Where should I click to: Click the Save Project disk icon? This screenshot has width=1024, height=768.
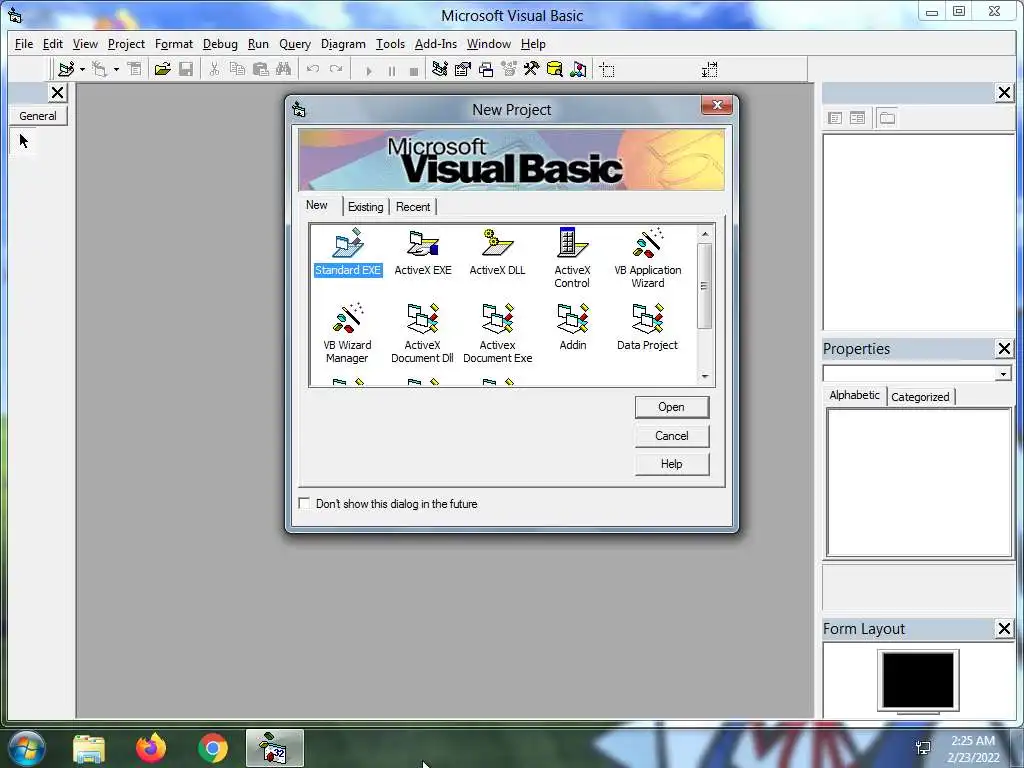pos(186,69)
